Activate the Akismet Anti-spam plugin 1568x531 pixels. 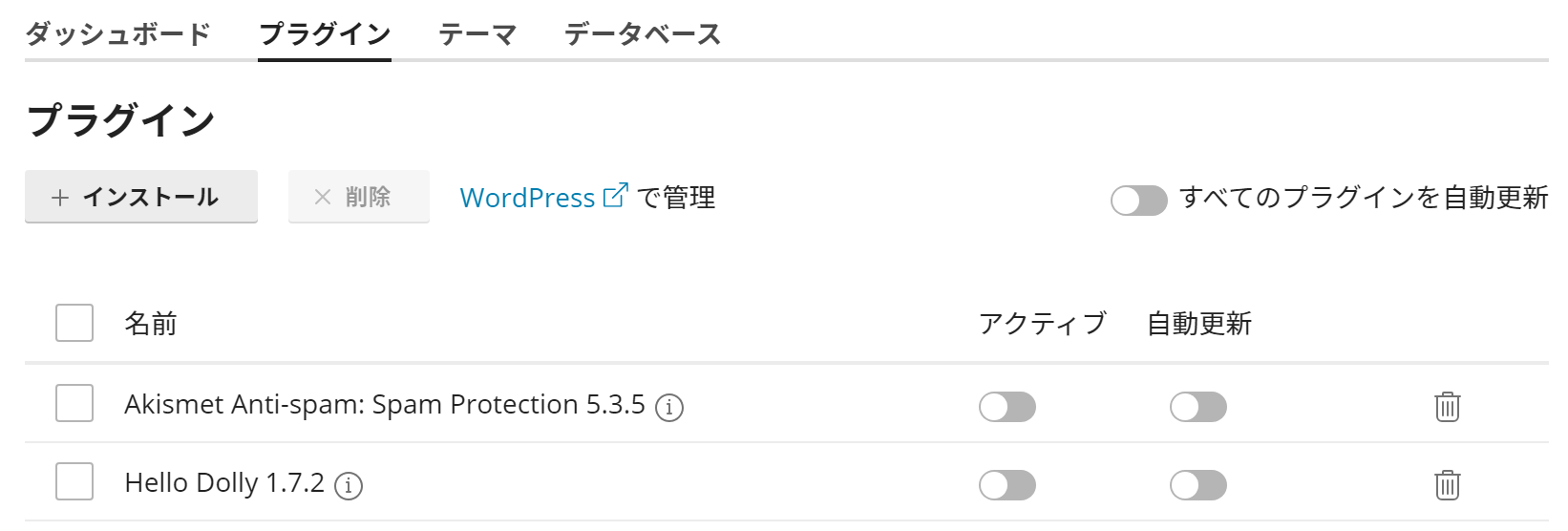(x=1006, y=407)
